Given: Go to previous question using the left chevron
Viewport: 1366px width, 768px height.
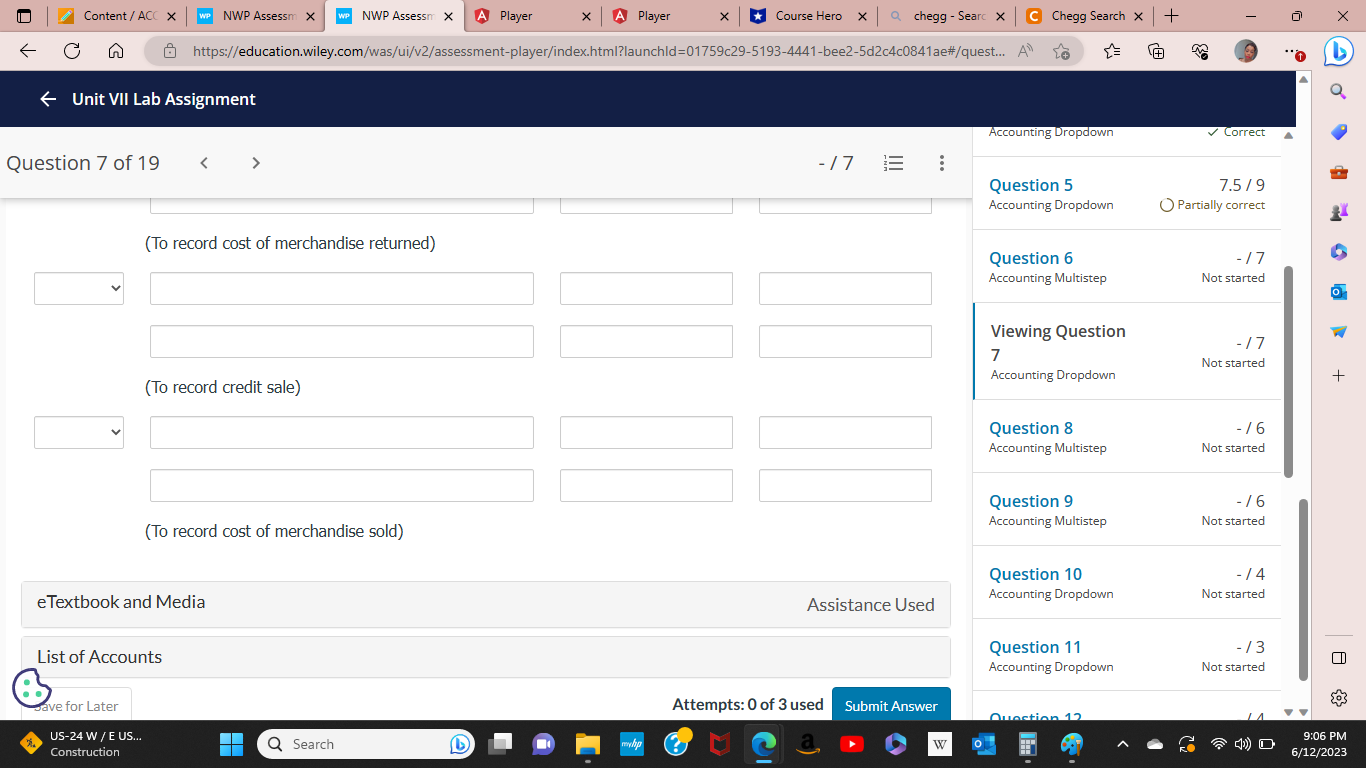Looking at the screenshot, I should coord(204,162).
